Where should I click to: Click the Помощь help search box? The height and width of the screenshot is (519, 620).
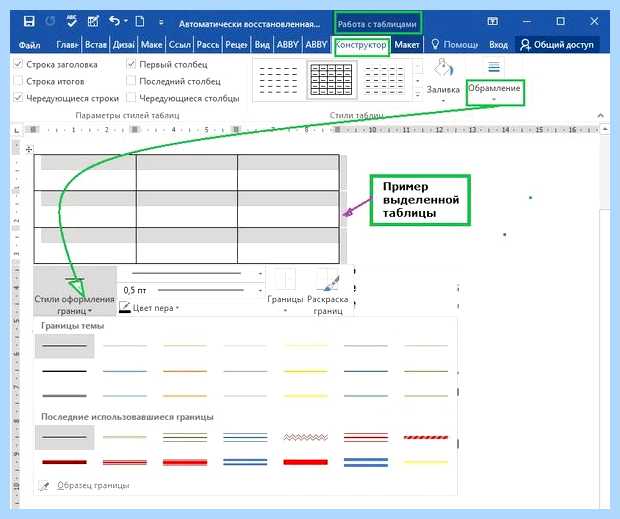pyautogui.click(x=454, y=45)
